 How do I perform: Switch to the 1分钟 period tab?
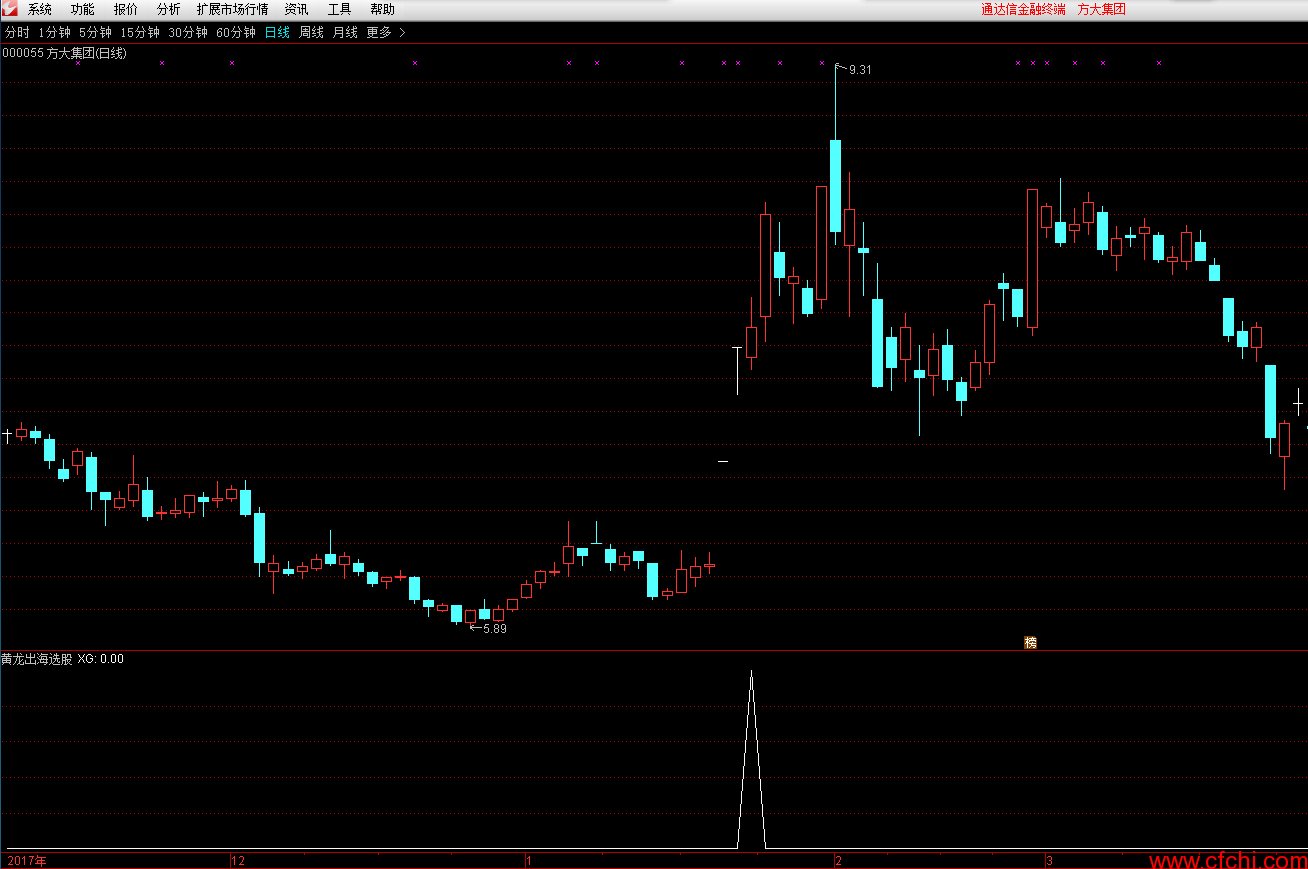click(54, 32)
